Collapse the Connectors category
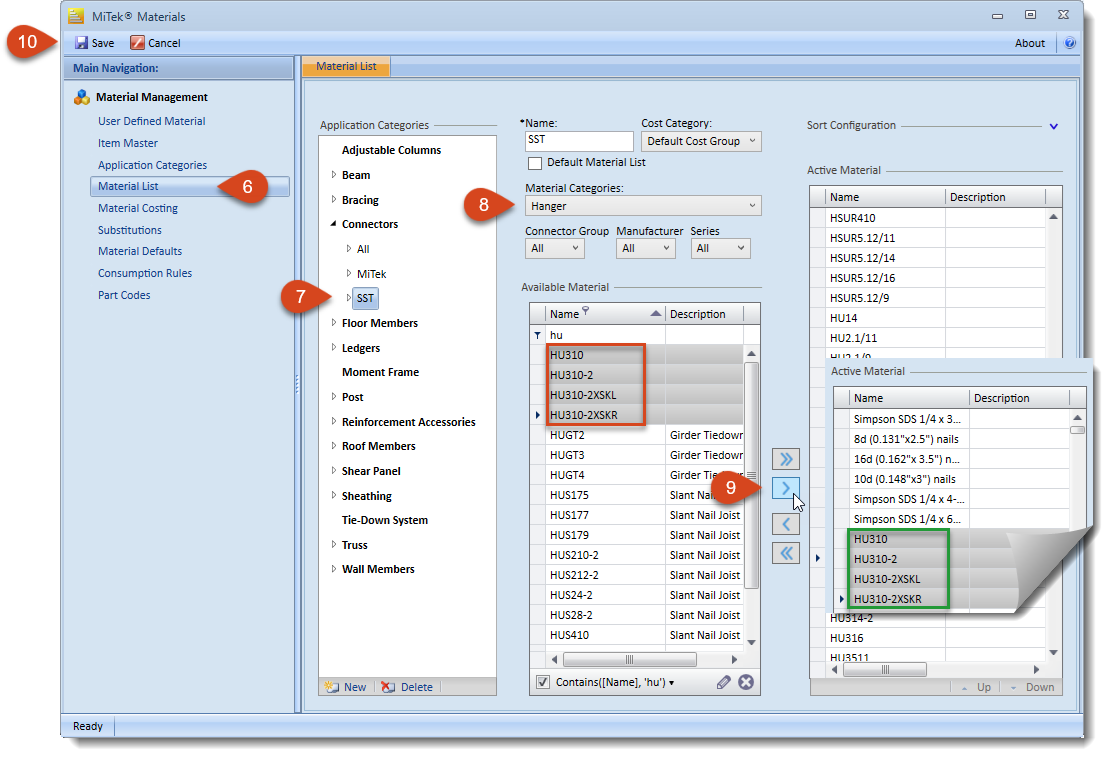The height and width of the screenshot is (758, 1108). pyautogui.click(x=334, y=224)
